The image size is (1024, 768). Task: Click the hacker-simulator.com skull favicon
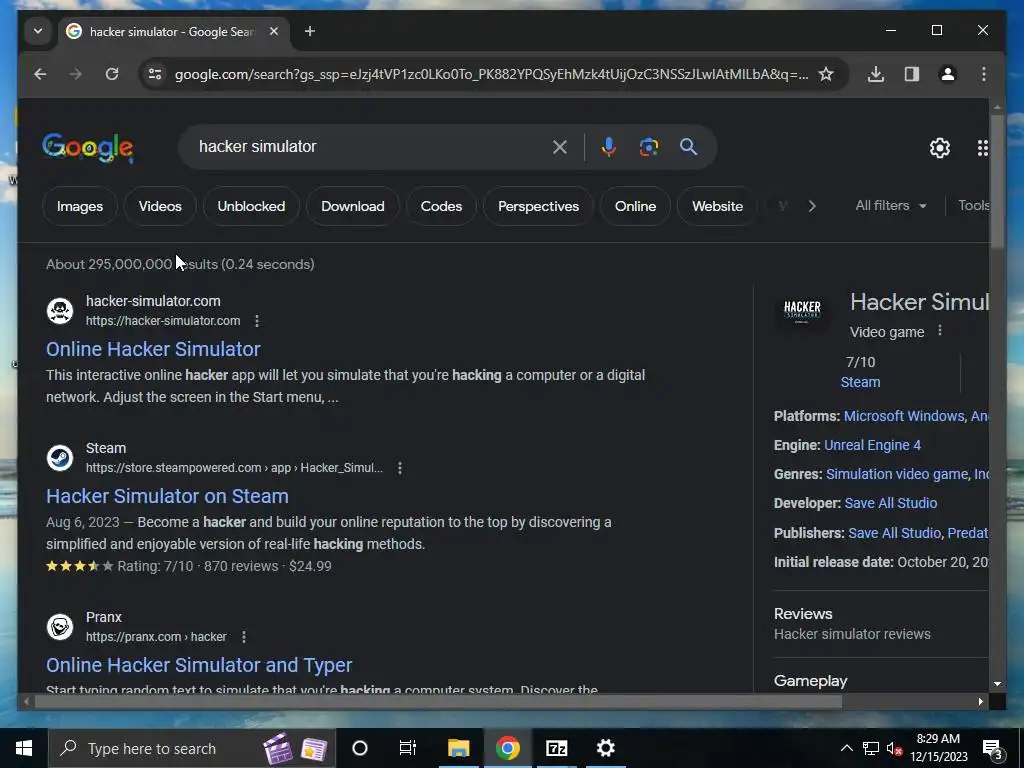point(60,311)
